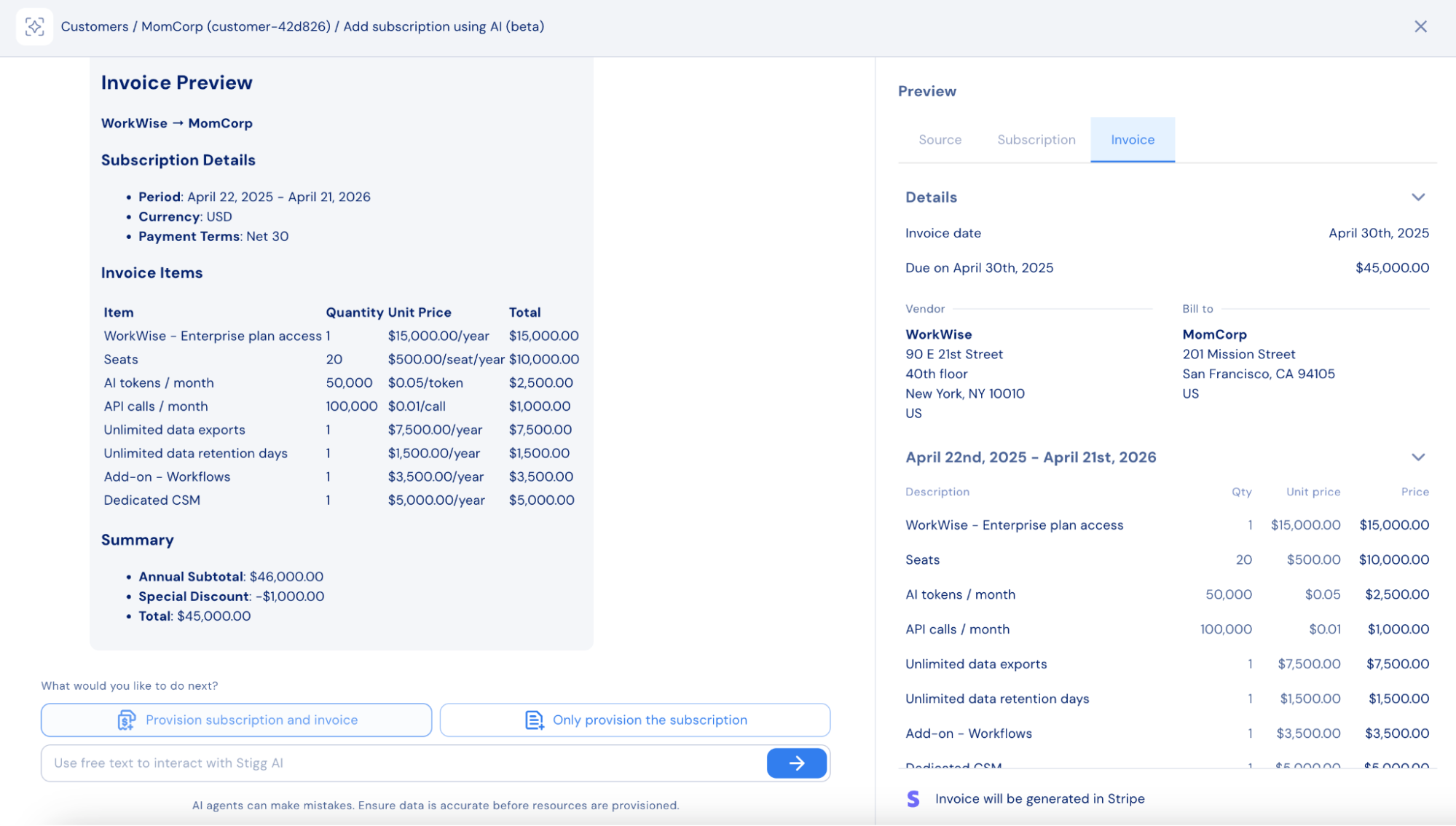This screenshot has width=1456, height=826.
Task: Select the Invoice tab
Action: pyautogui.click(x=1132, y=140)
